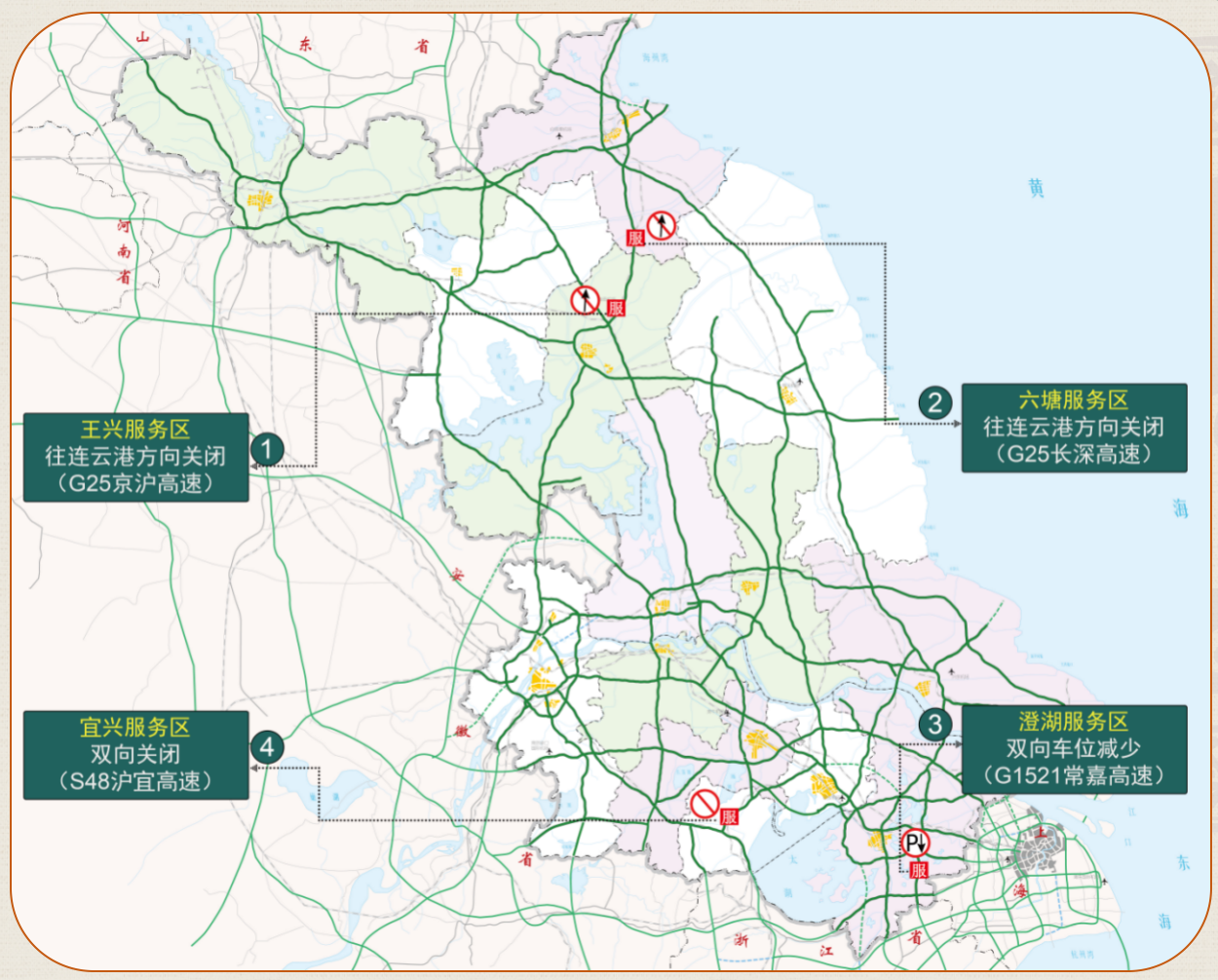Click the full-closure prohibition sign near 宜兴 marker
The height and width of the screenshot is (980, 1218).
click(704, 804)
